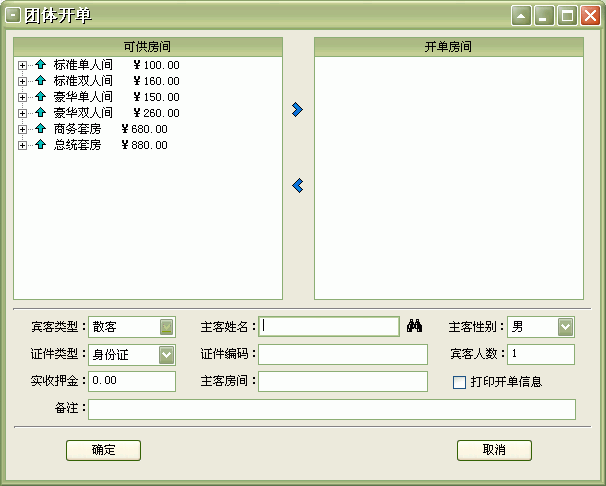Select the 豪华双人间 ¥260.00 room type
Image resolution: width=606 pixels, height=486 pixels.
[x=116, y=113]
